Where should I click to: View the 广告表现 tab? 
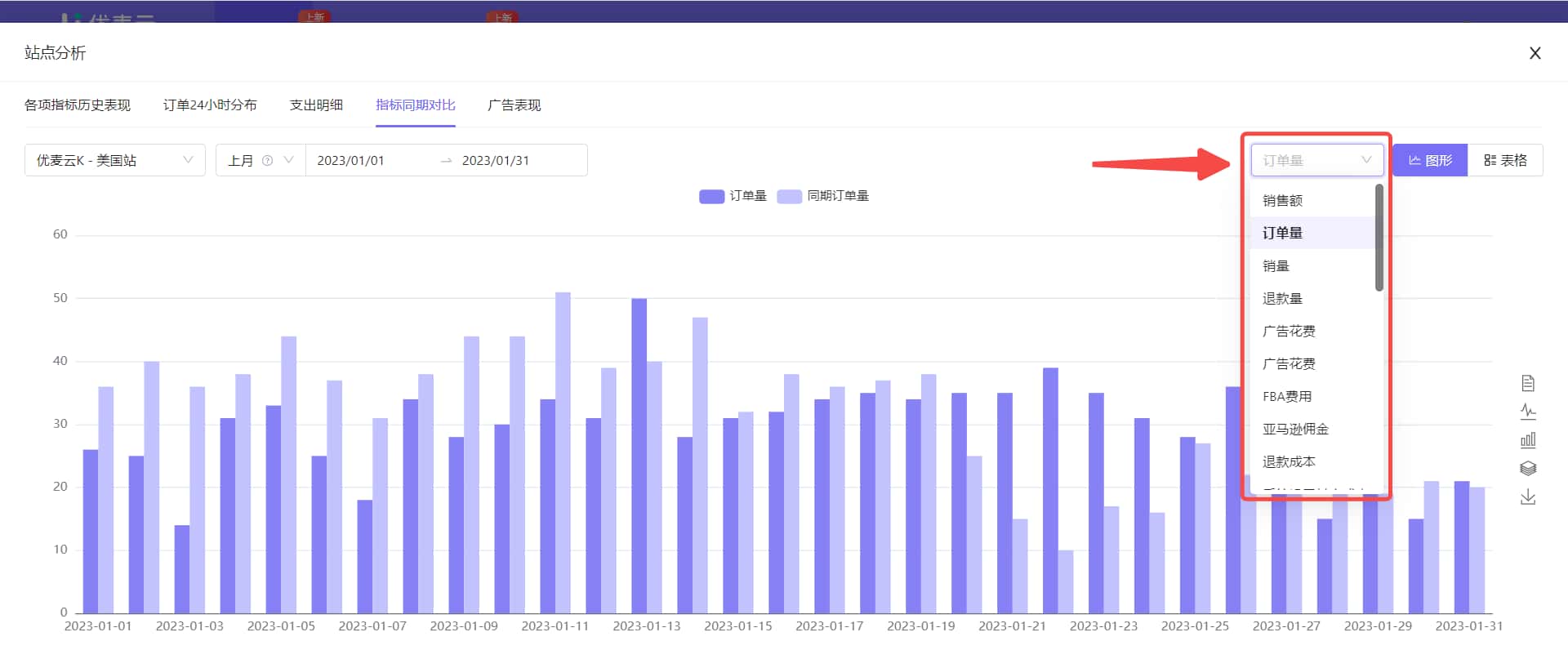pyautogui.click(x=514, y=105)
